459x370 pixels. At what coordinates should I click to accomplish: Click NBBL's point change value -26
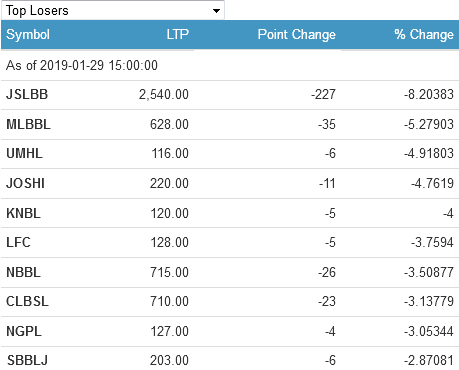327,272
